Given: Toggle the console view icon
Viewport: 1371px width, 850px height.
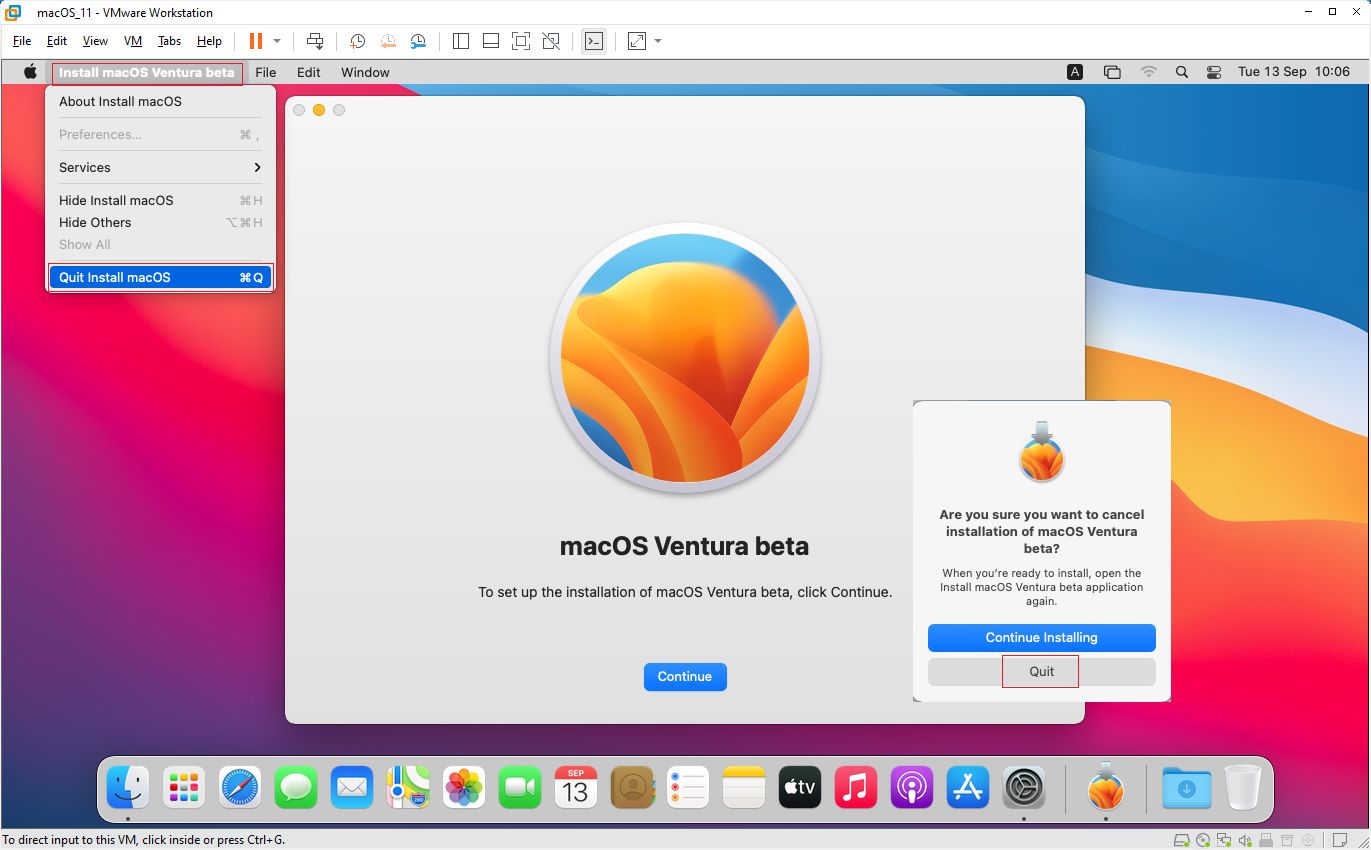Looking at the screenshot, I should coord(594,41).
